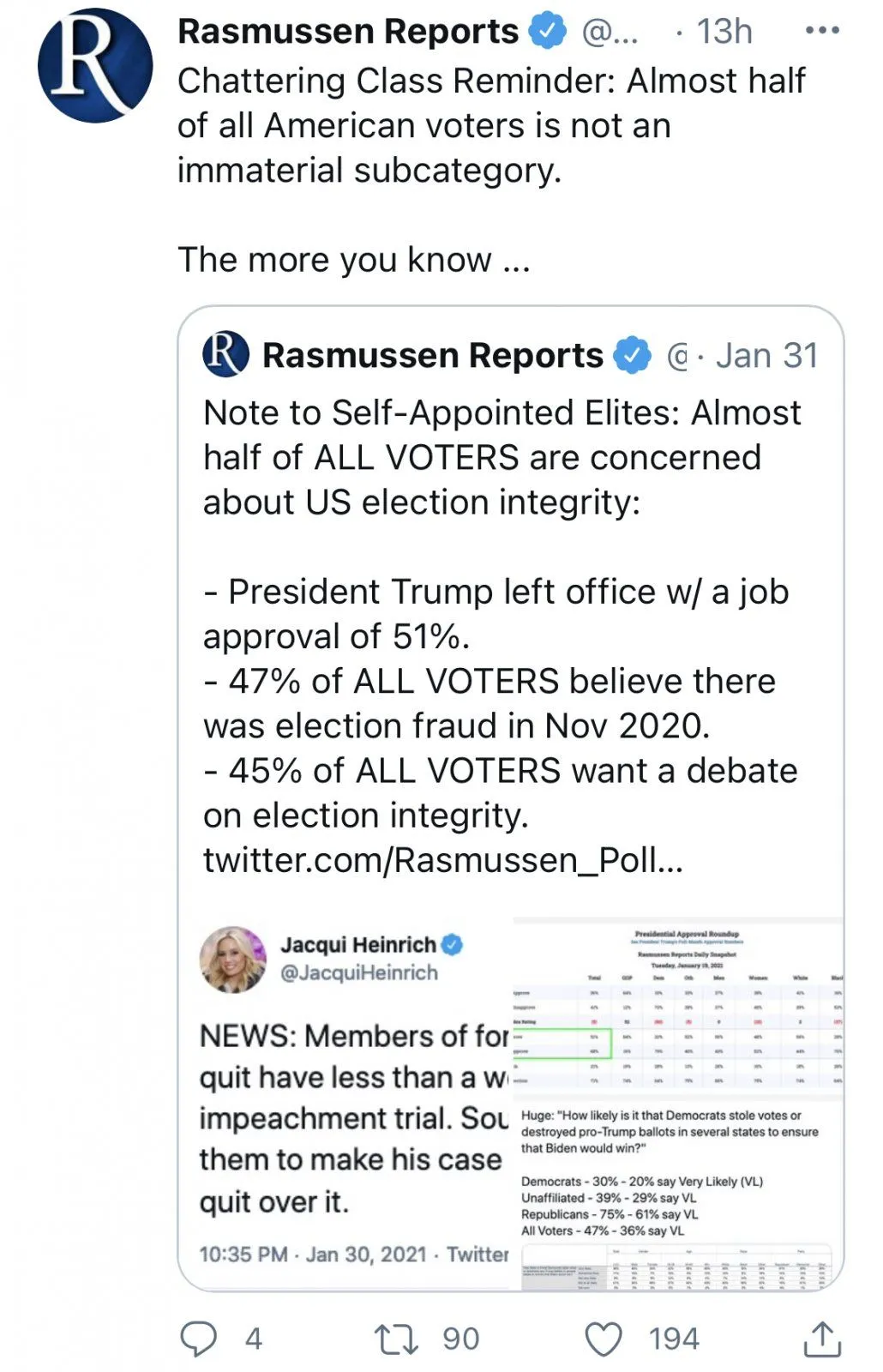The width and height of the screenshot is (883, 1372).
Task: Click quoted tweet's small Rasmussen avatar
Action: click(225, 355)
